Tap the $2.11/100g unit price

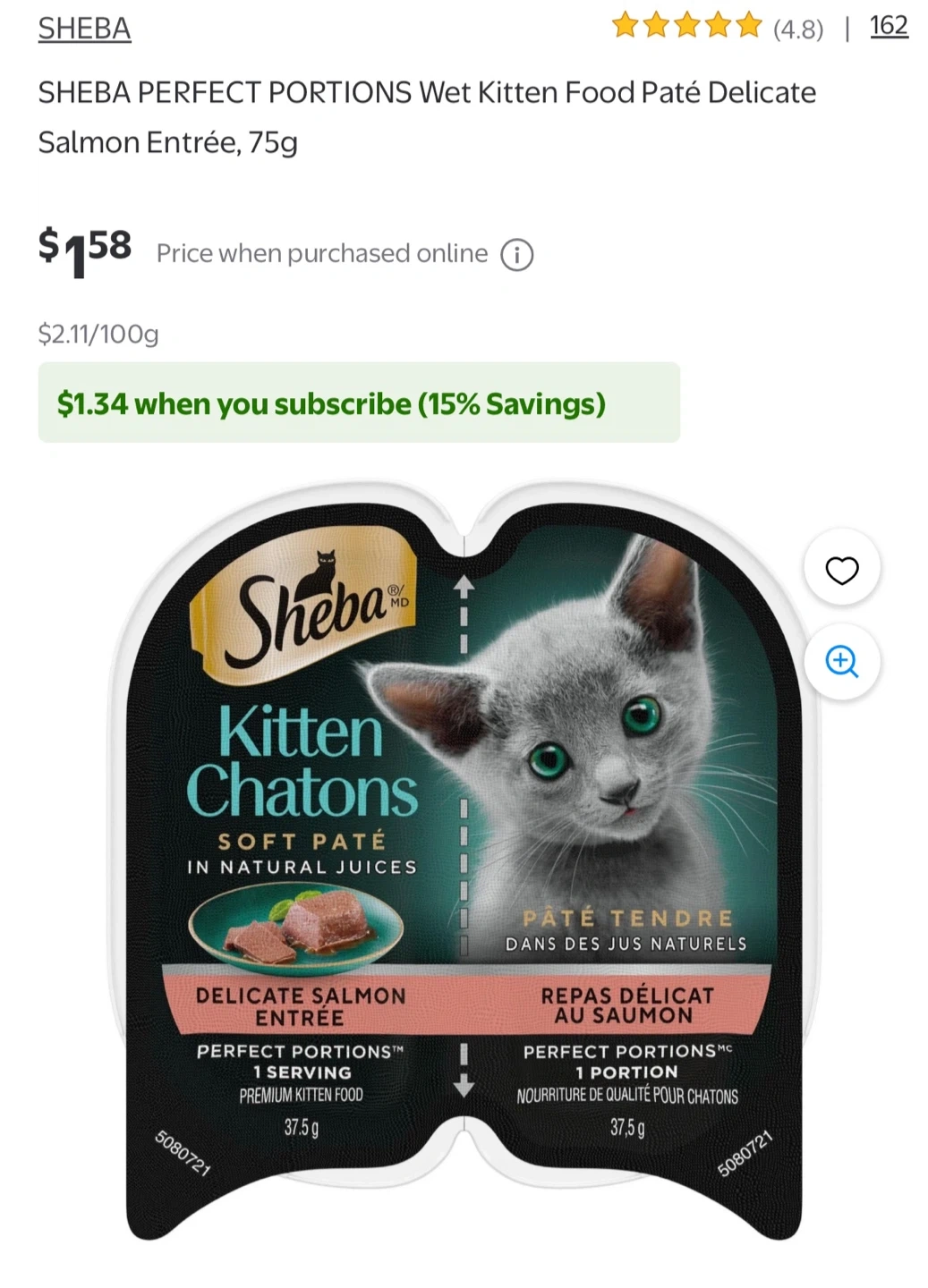[98, 335]
